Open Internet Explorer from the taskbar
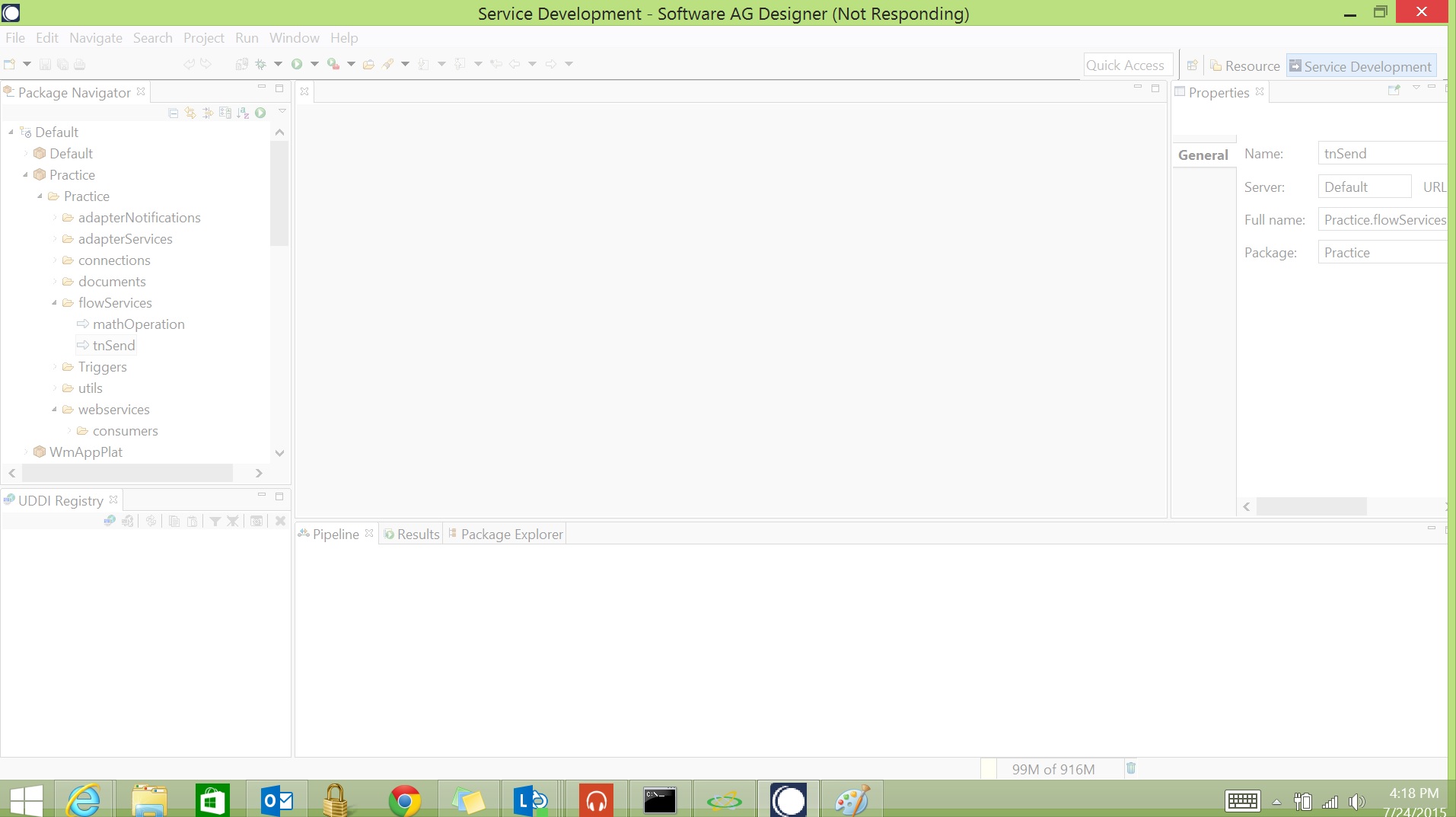 (84, 799)
